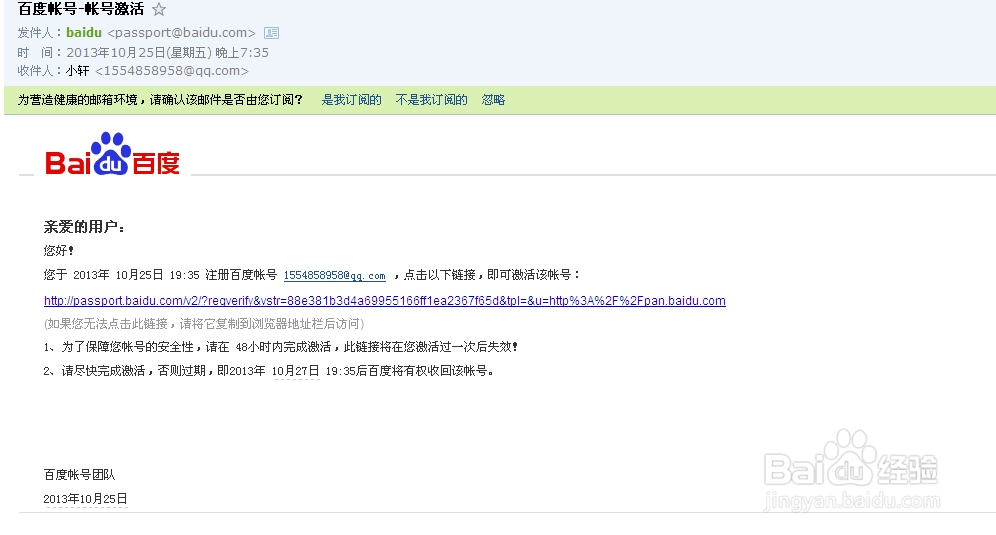This screenshot has height=535, width=996.
Task: Click the underlined date 10月27日
Action: (x=295, y=371)
